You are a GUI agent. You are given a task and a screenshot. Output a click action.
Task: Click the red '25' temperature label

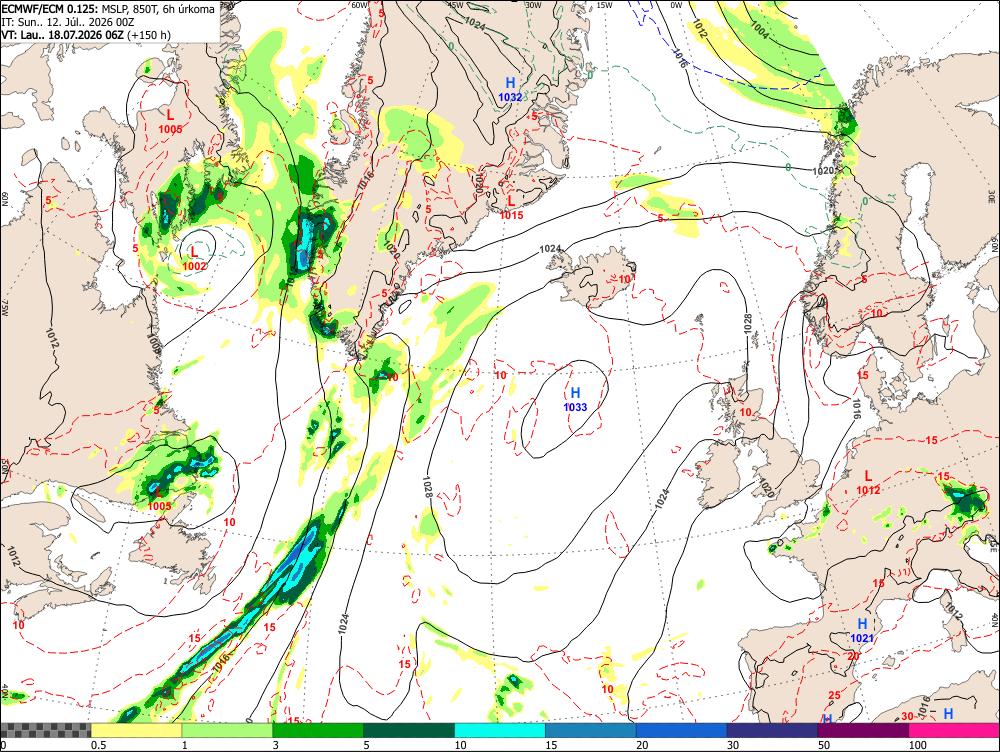coord(834,695)
